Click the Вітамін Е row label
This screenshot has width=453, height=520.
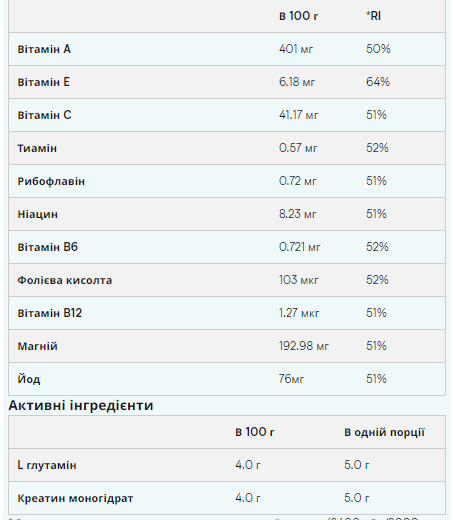(x=44, y=82)
